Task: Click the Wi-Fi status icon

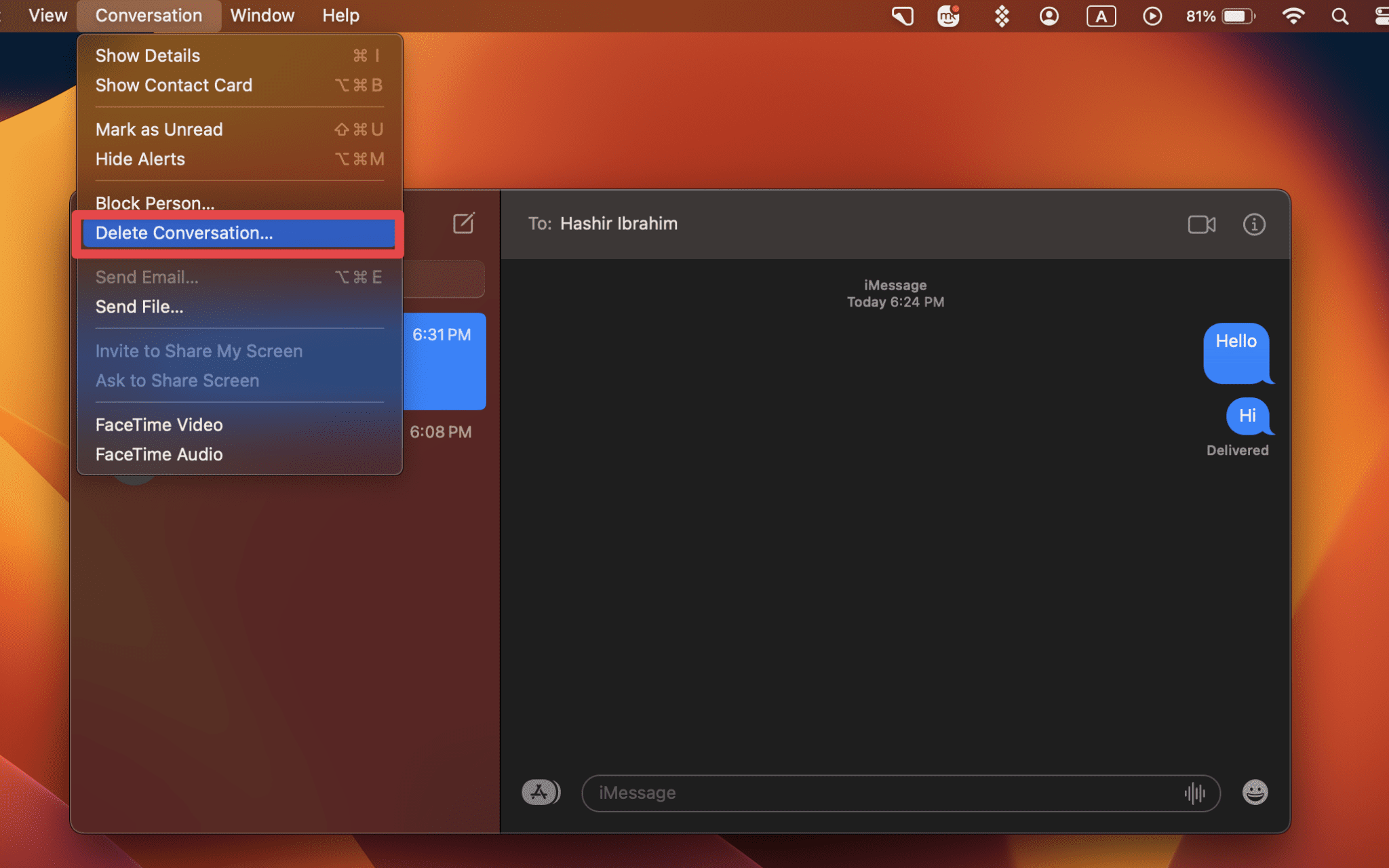Action: [x=1294, y=15]
